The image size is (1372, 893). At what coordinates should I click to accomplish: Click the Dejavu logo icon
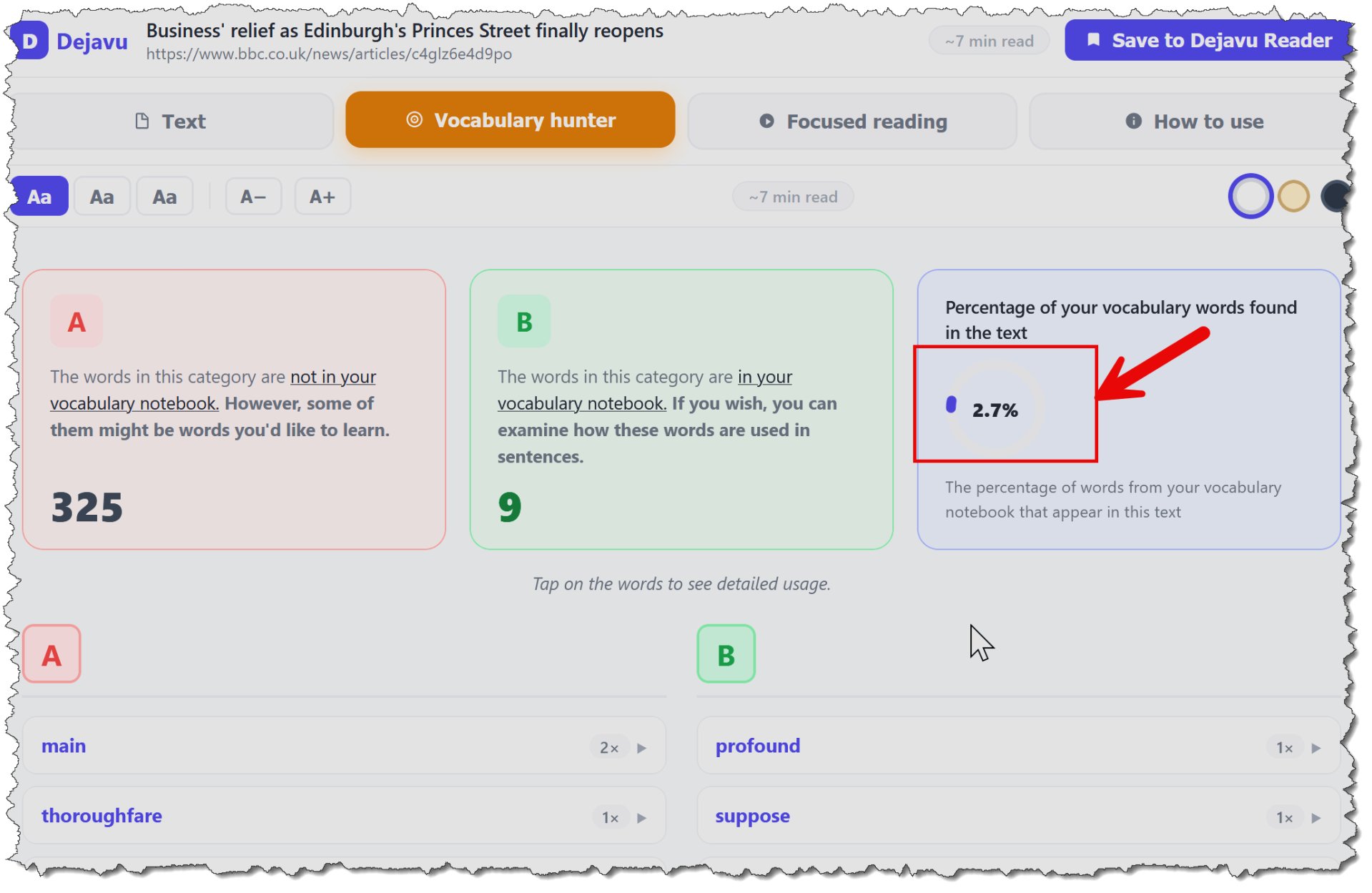coord(30,41)
